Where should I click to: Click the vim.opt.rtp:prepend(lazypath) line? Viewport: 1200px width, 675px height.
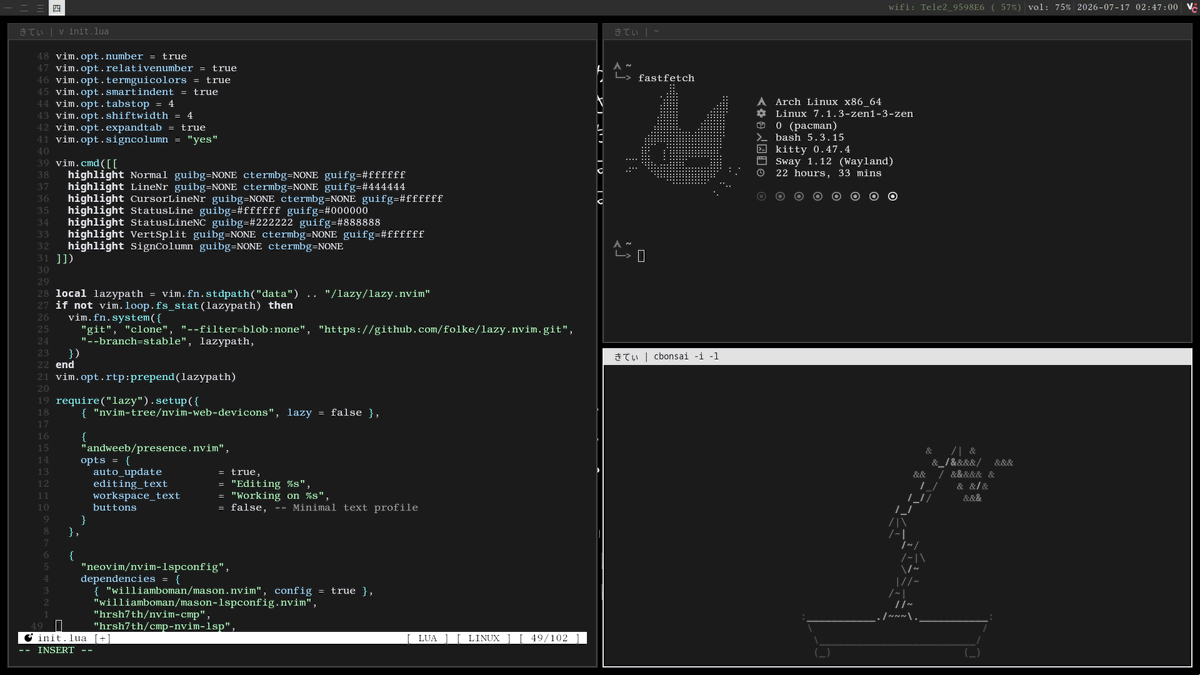(x=146, y=377)
